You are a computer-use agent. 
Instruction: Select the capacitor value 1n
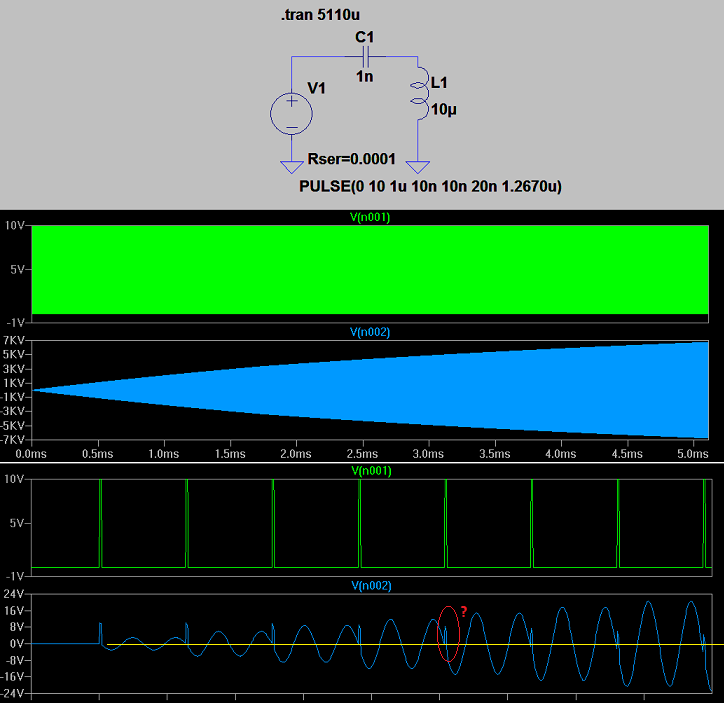pyautogui.click(x=364, y=76)
